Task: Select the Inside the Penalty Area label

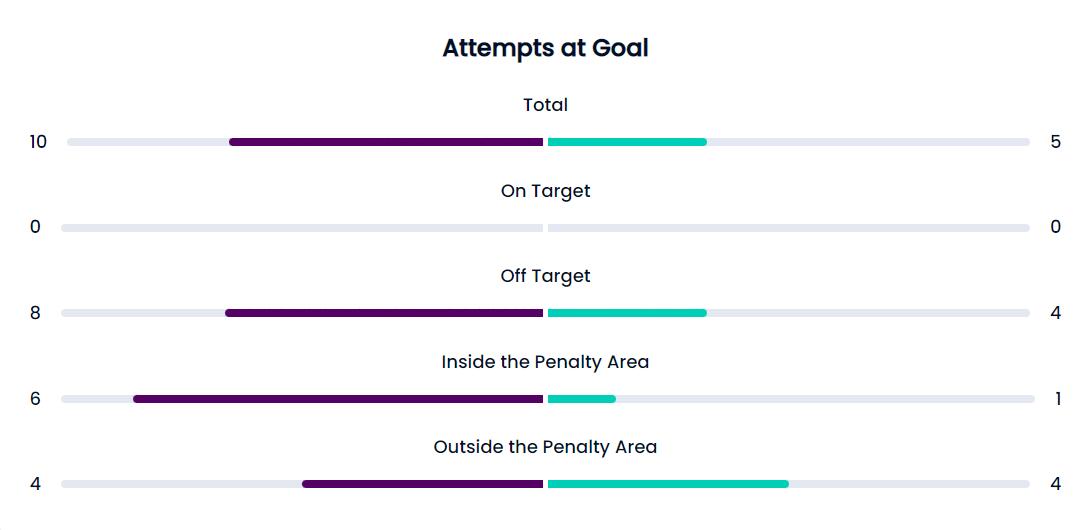Action: (545, 362)
